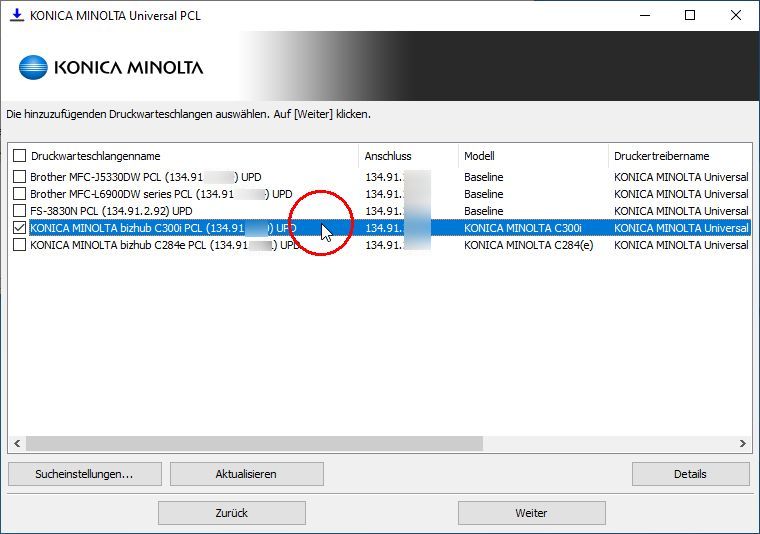This screenshot has height=534, width=760.
Task: Sort by Druckwarteschlangenname column header
Action: (95, 156)
